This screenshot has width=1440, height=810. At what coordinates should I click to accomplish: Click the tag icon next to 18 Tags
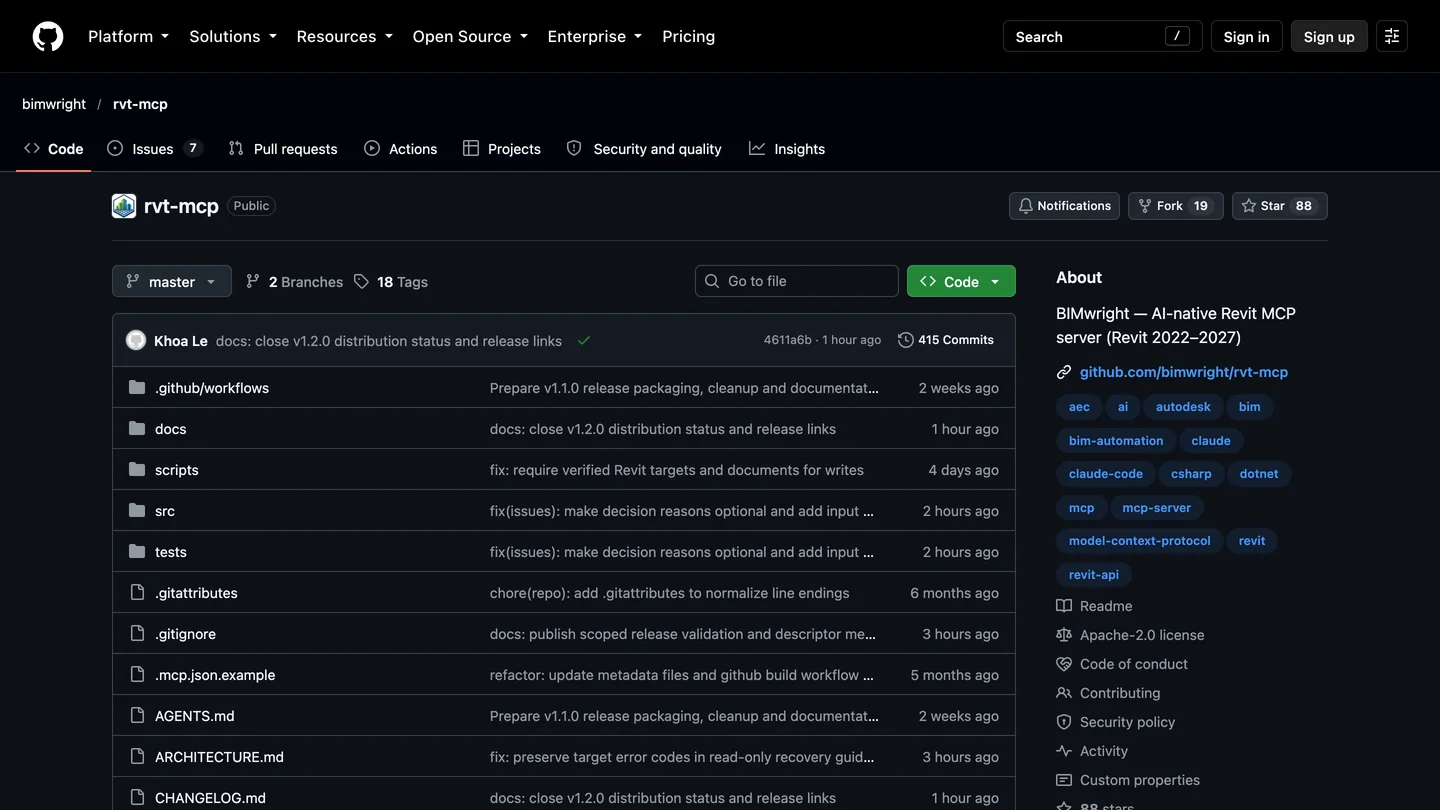(x=361, y=282)
